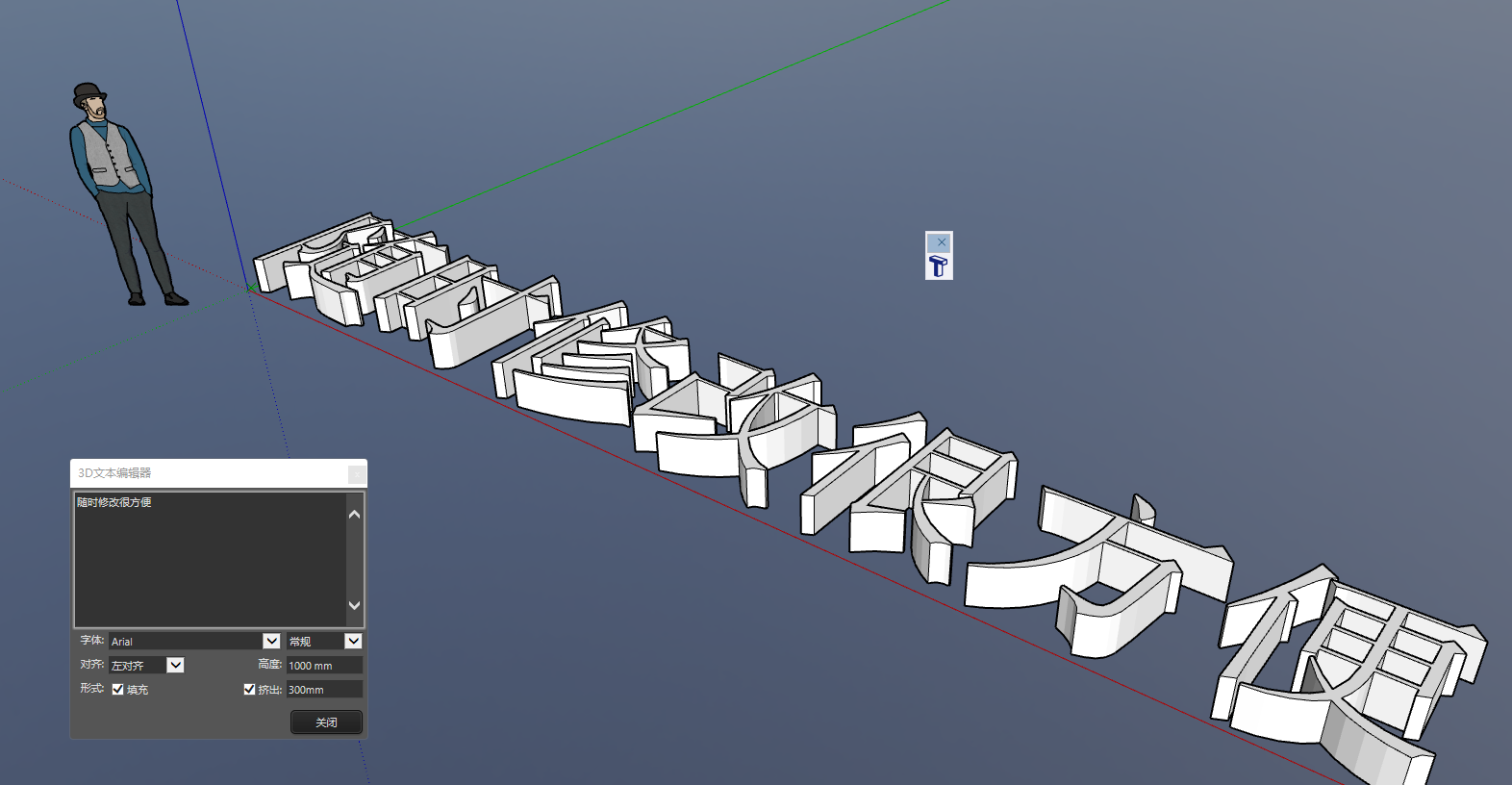Open the 字体 font dropdown showing Arial
Screen dimensions: 1512x785
pos(271,641)
